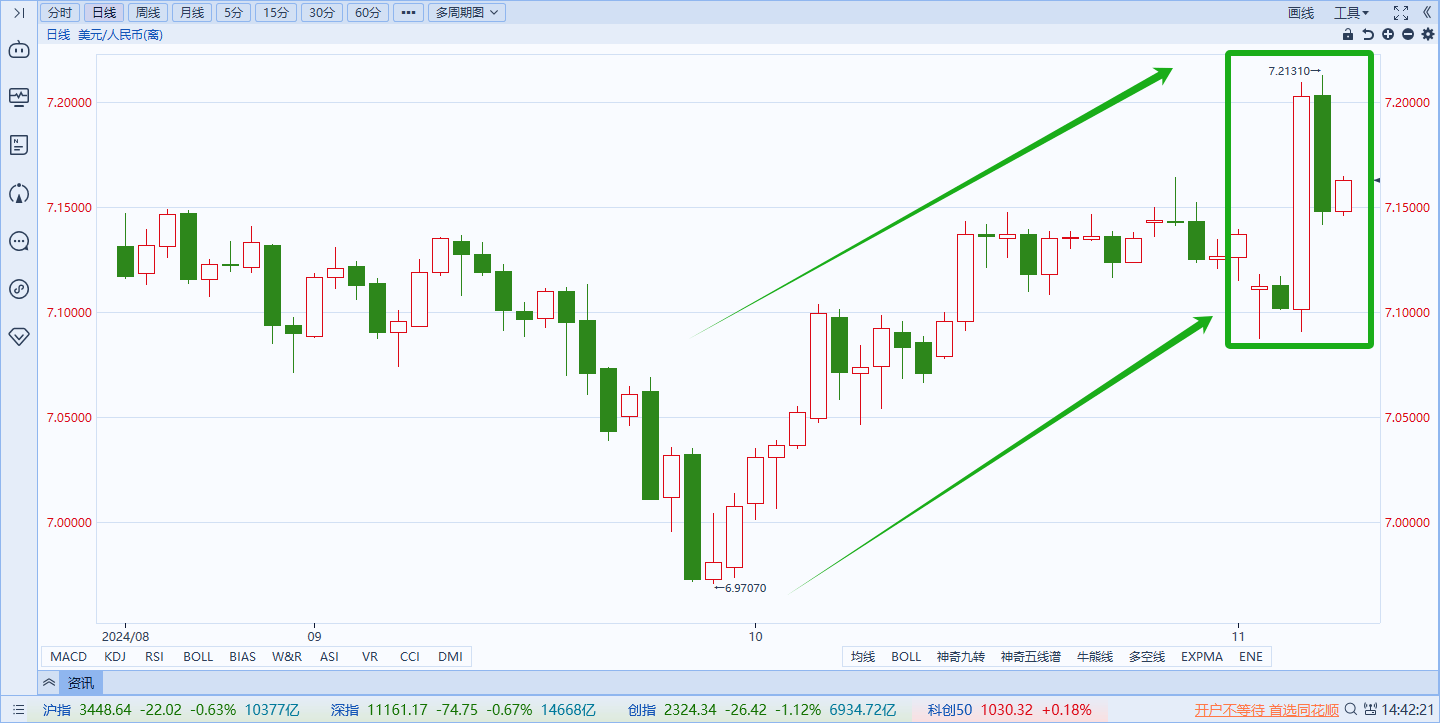Click the 10 month marker on time axis
The image size is (1440, 723).
click(x=755, y=636)
